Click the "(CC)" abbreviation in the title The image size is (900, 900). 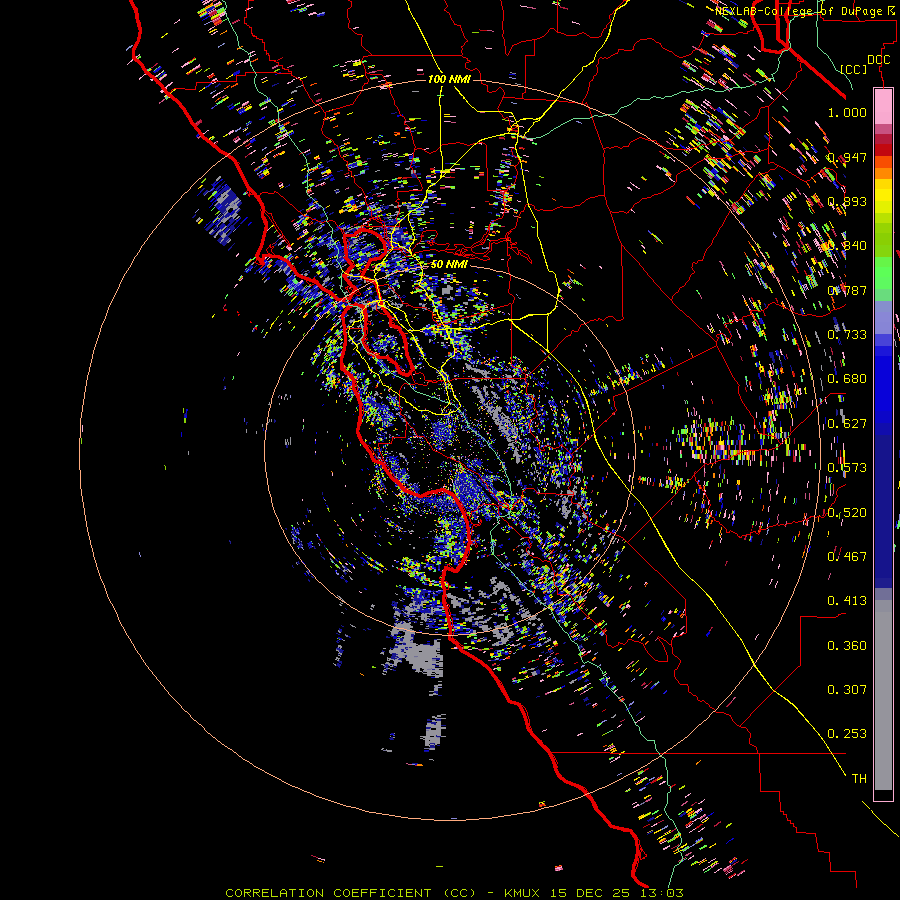pos(460,893)
